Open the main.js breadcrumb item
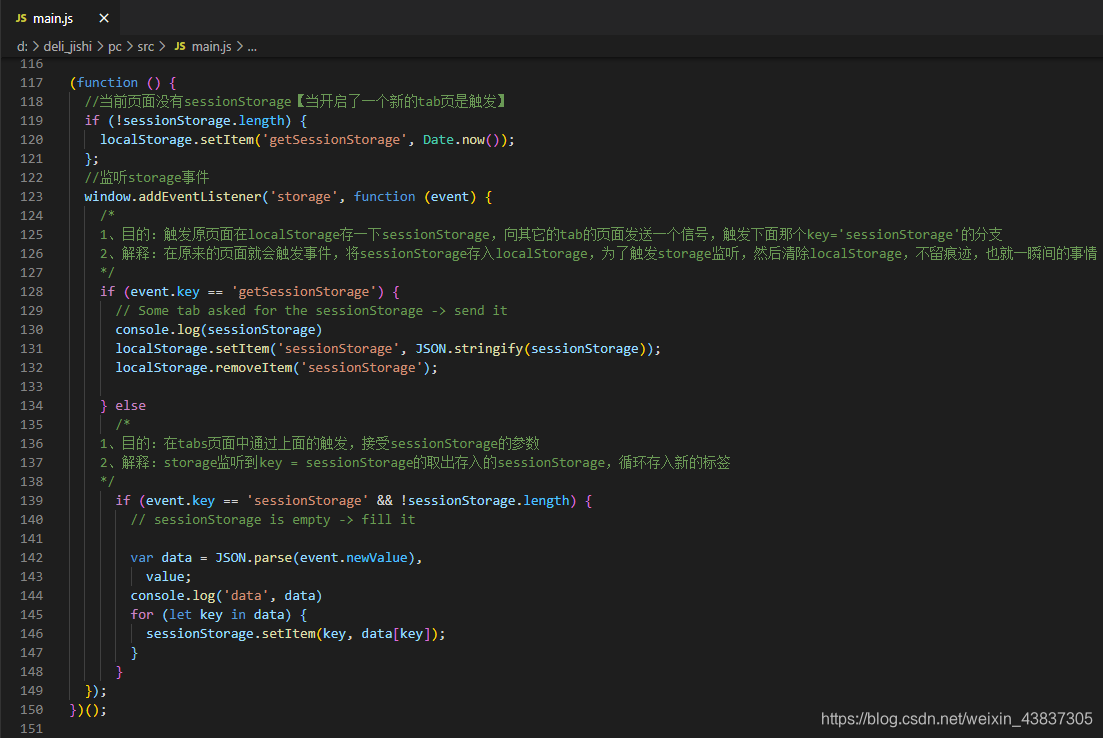The width and height of the screenshot is (1103, 738). tap(211, 46)
